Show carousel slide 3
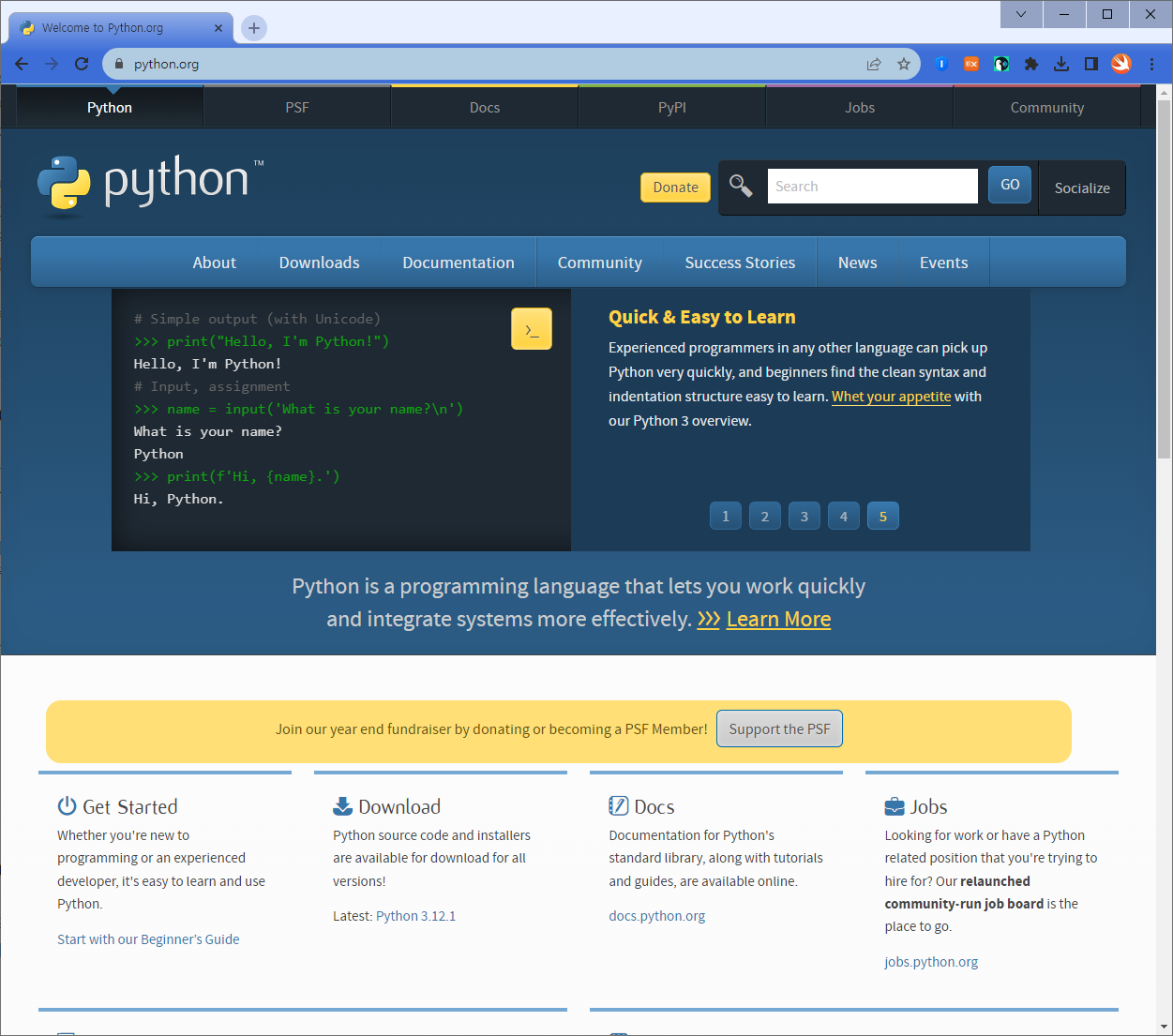Image resolution: width=1173 pixels, height=1036 pixels. tap(805, 516)
